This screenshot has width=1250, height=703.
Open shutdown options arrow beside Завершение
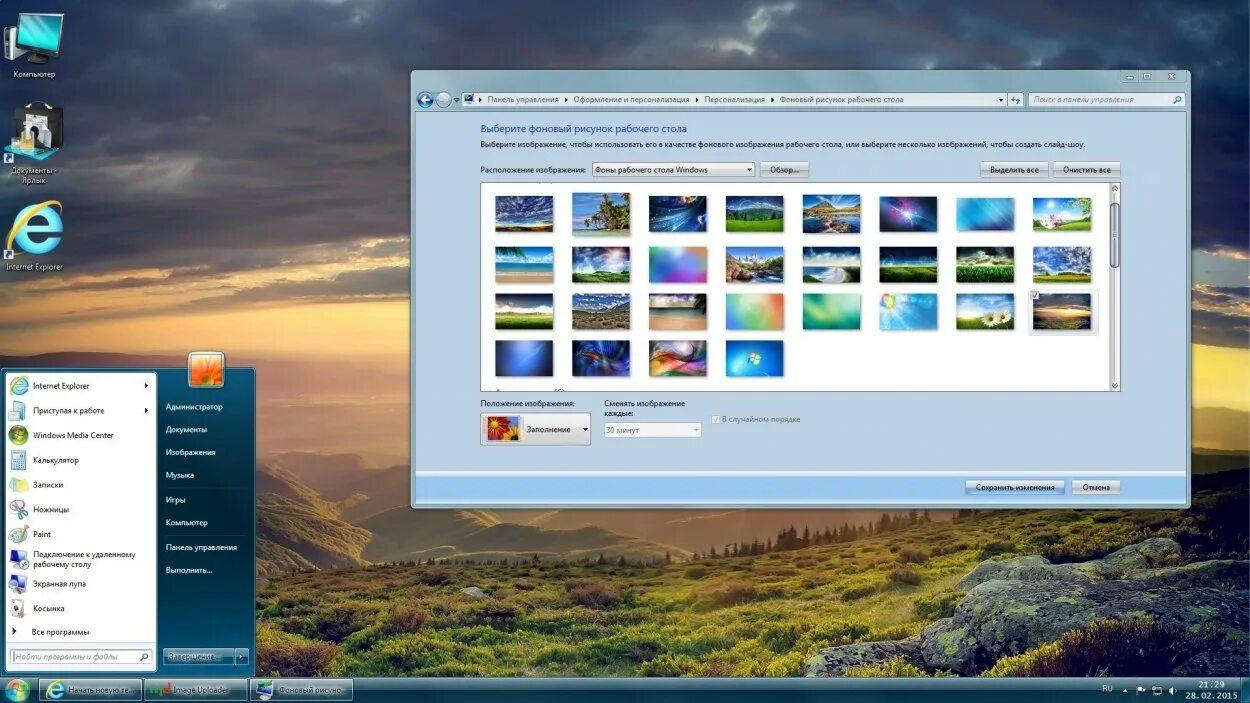pos(241,657)
